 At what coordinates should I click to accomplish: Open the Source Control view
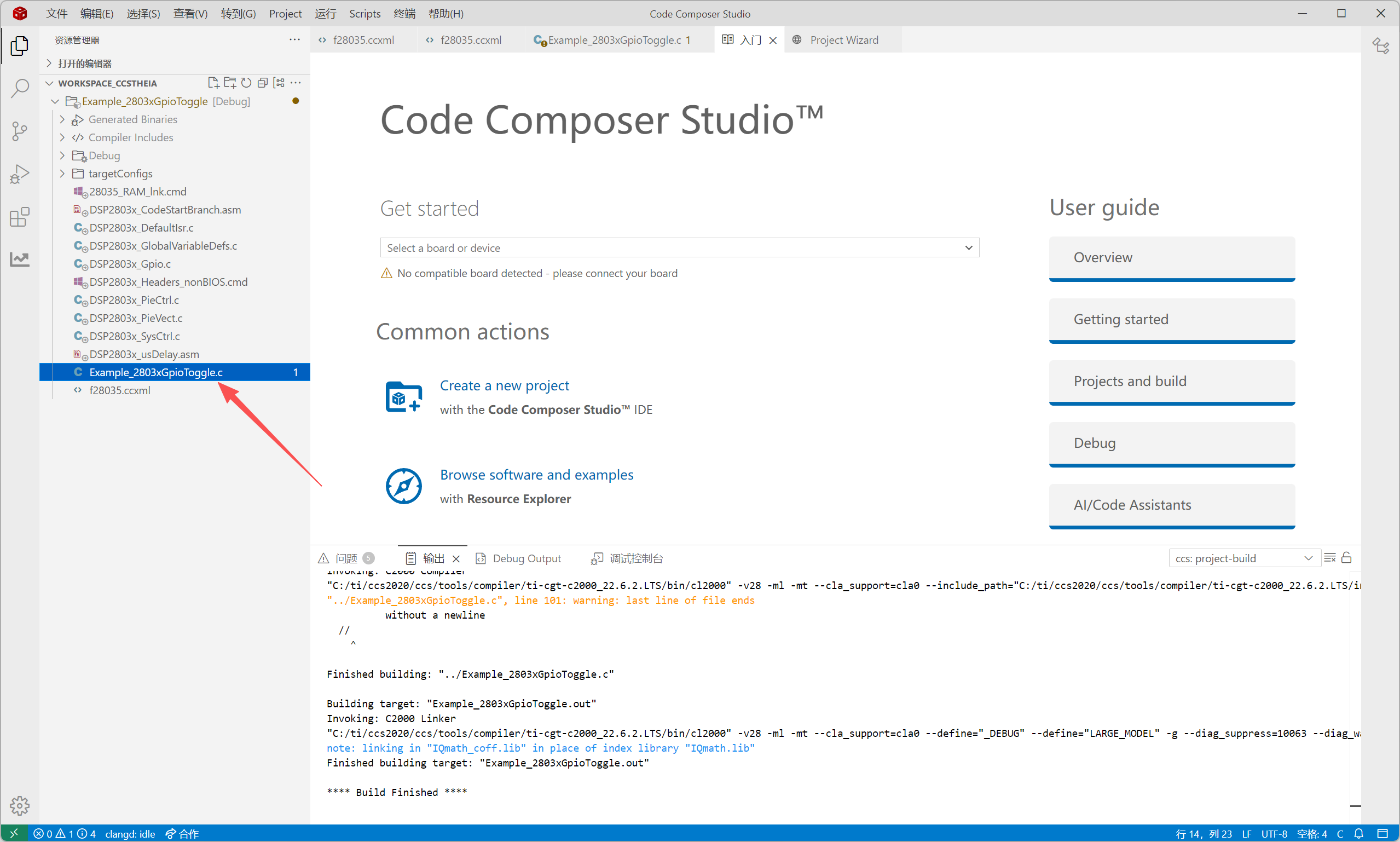[x=20, y=131]
